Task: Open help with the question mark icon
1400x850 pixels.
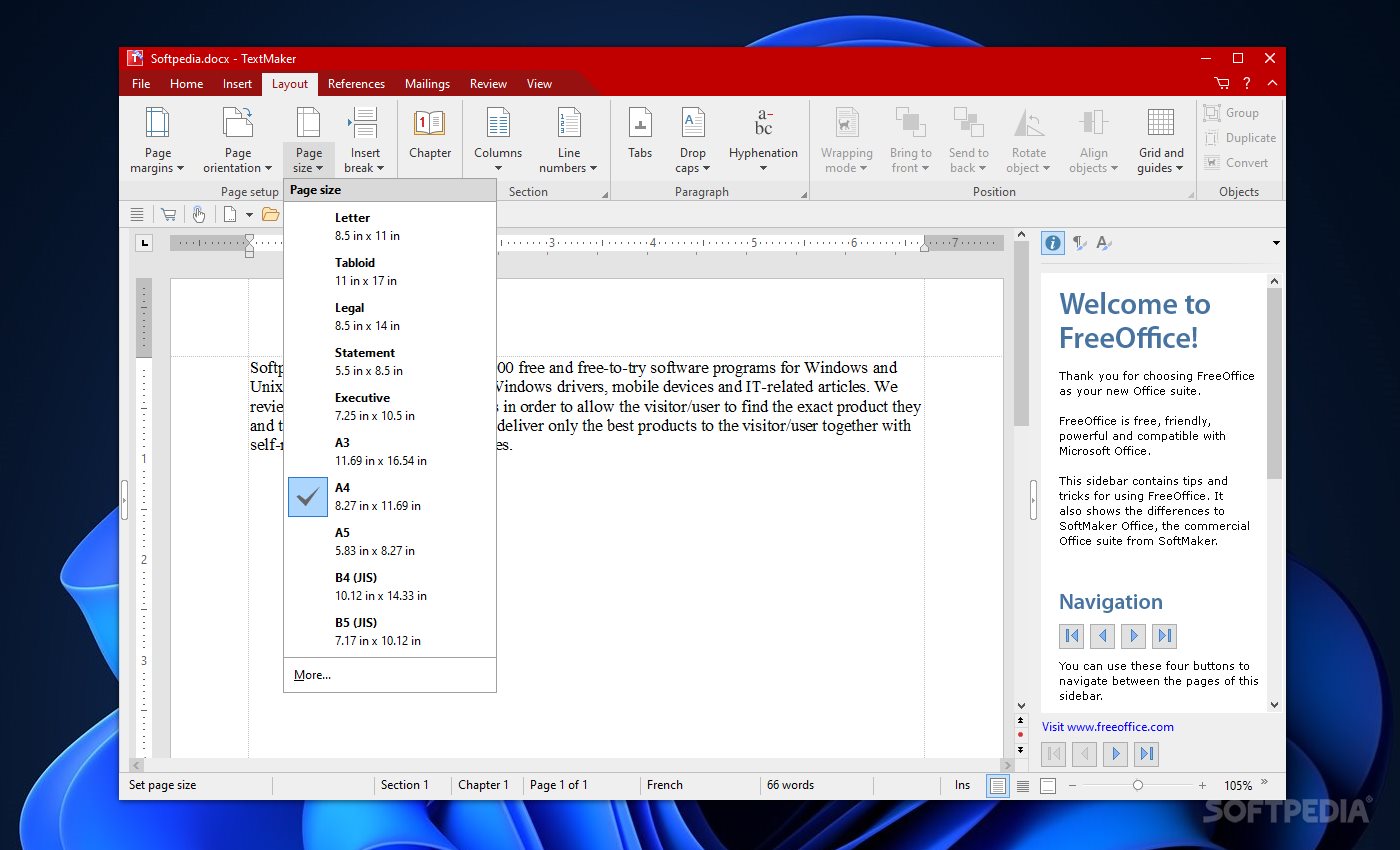Action: [x=1247, y=84]
